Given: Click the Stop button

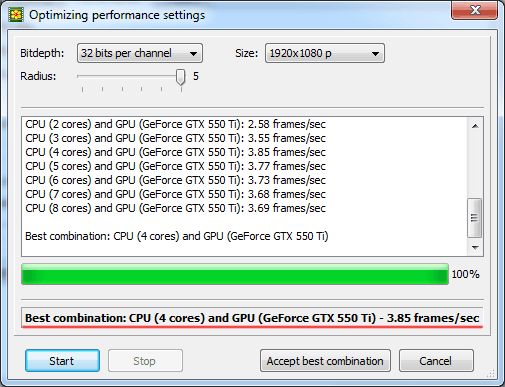Looking at the screenshot, I should [145, 361].
